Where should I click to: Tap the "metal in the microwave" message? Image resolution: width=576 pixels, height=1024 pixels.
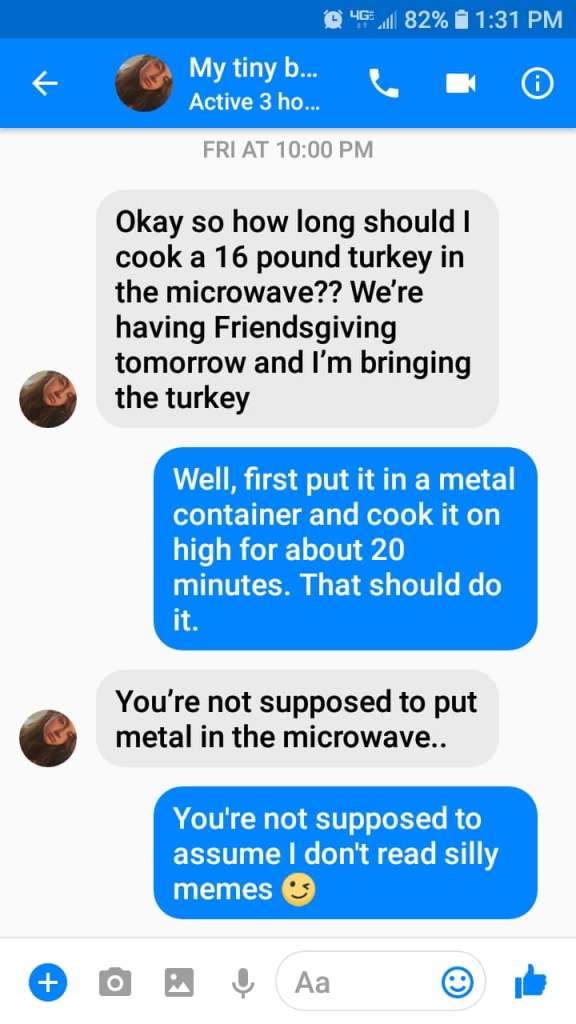[298, 718]
